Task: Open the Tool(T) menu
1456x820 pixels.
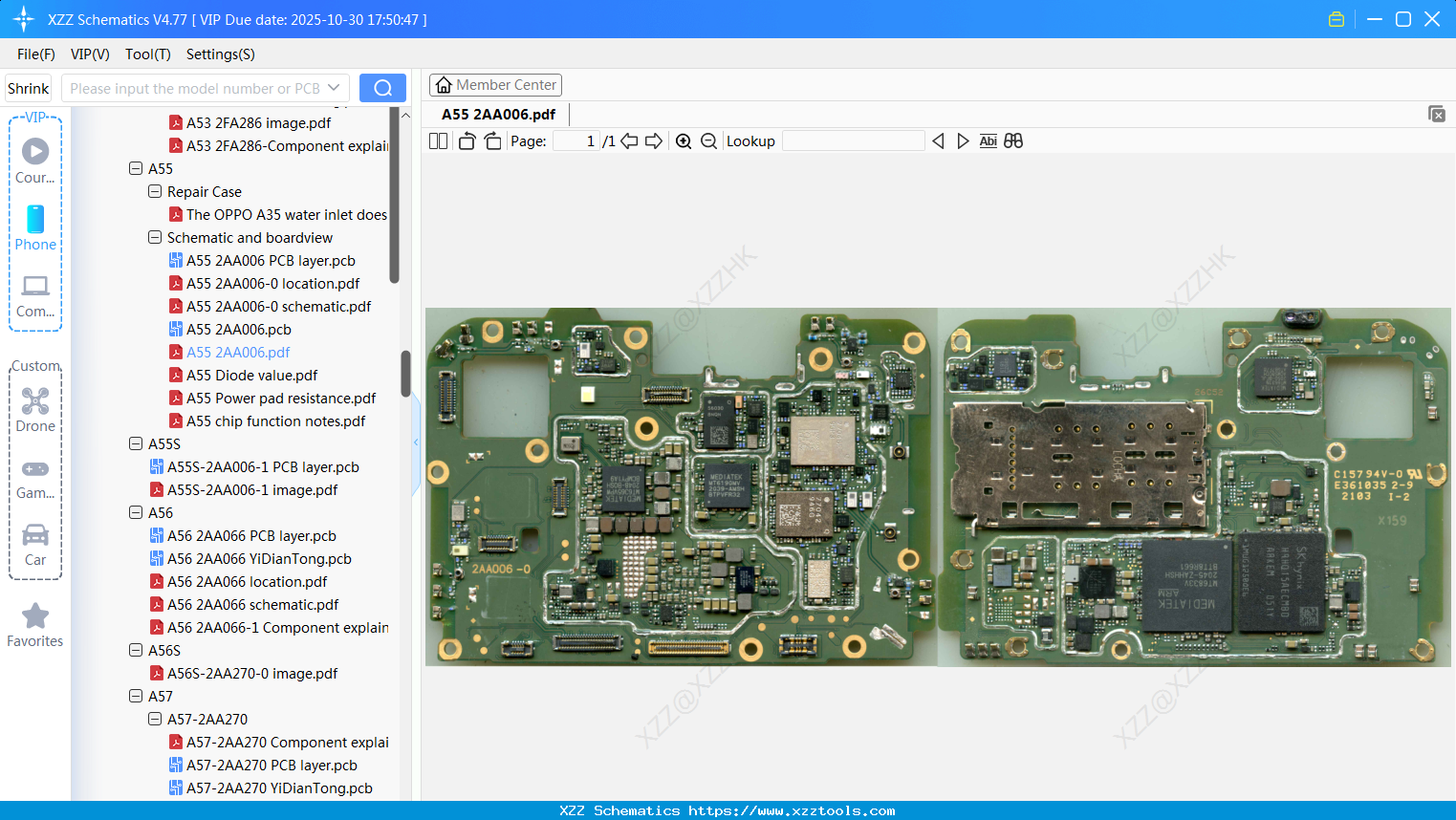Action: (147, 54)
